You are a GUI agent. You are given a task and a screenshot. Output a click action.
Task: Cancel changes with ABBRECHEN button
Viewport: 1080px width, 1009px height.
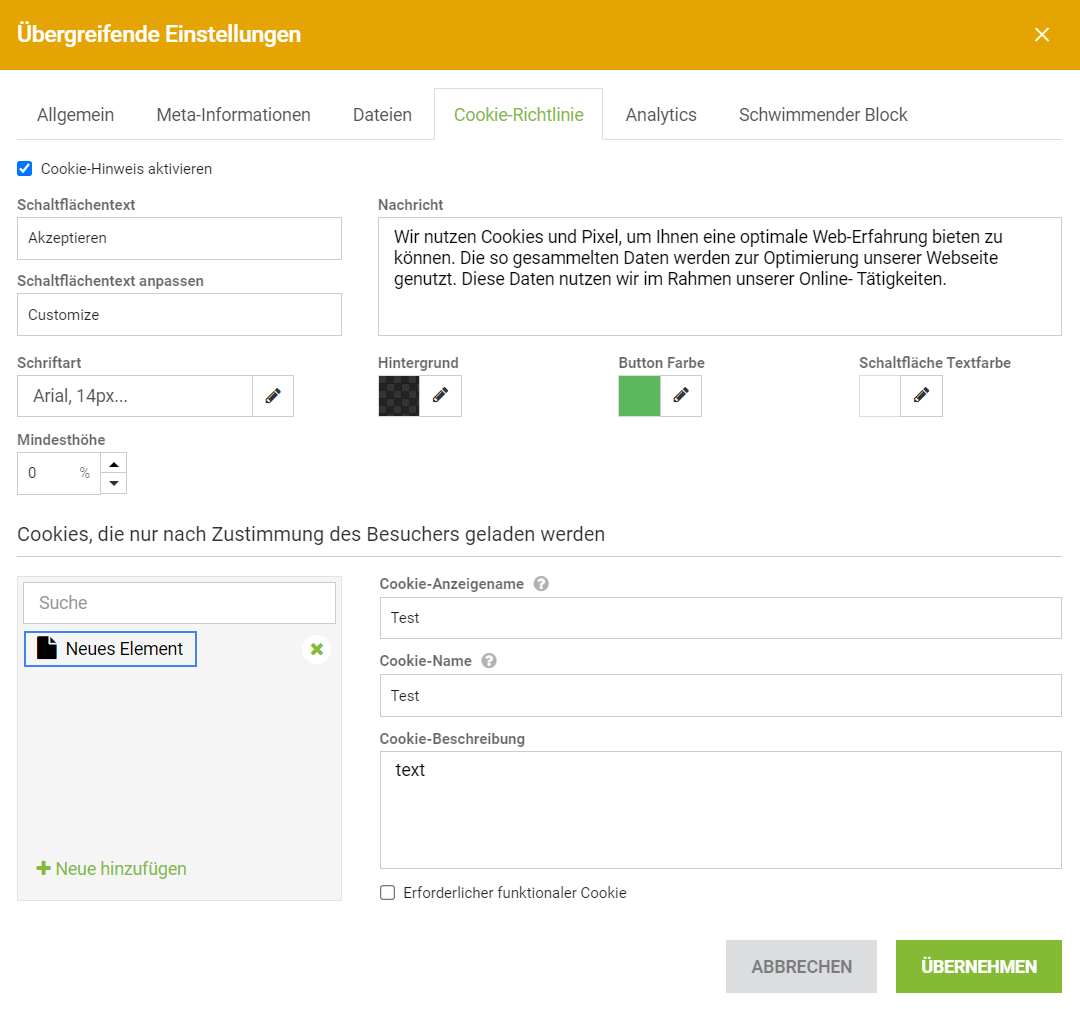point(800,966)
